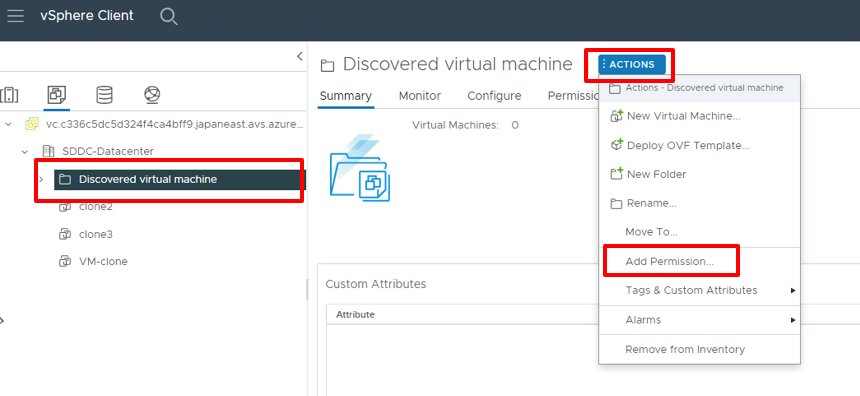860x396 pixels.
Task: Open the Configure tab
Action: 494,96
